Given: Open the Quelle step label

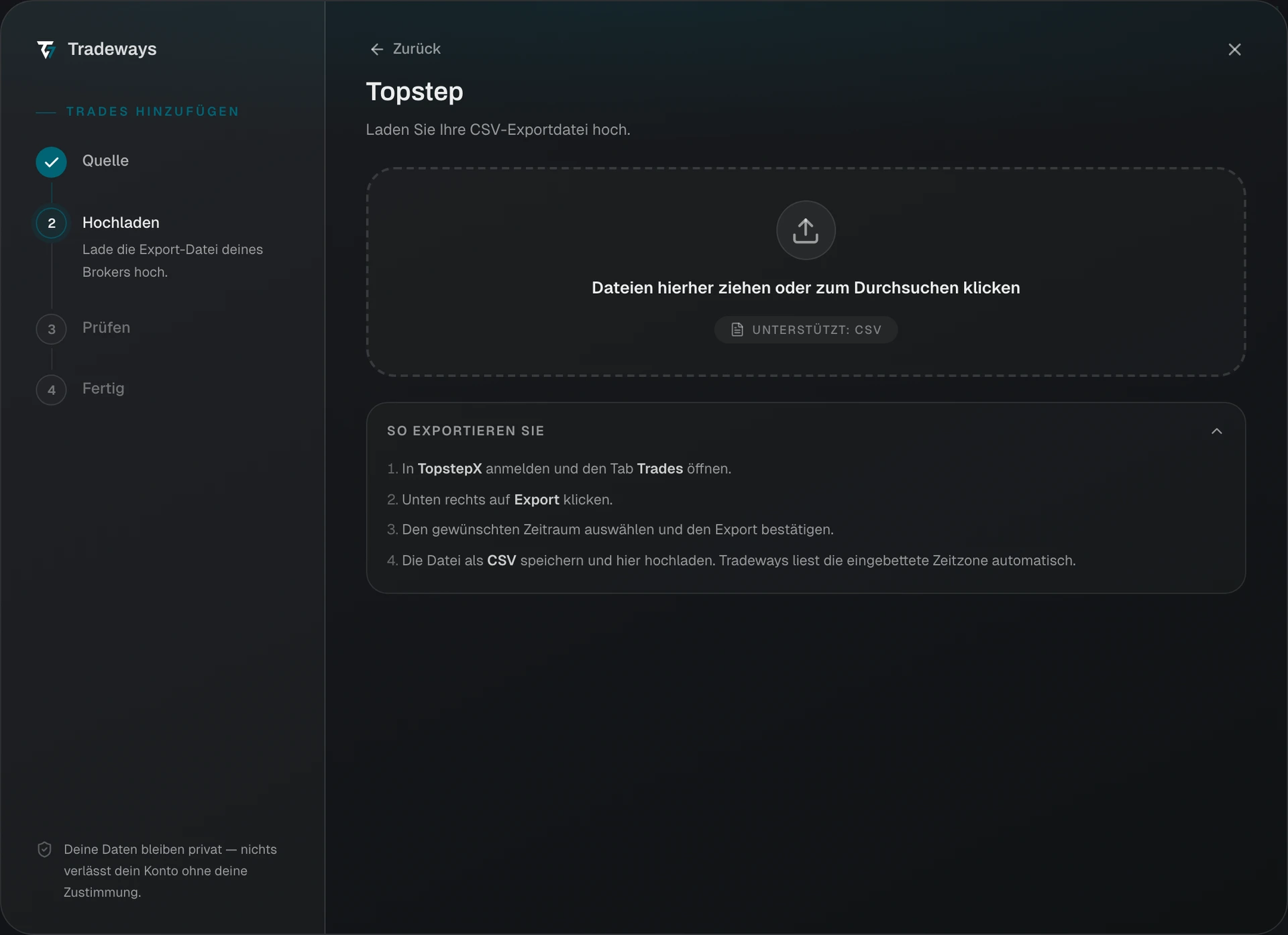Looking at the screenshot, I should click(x=105, y=161).
